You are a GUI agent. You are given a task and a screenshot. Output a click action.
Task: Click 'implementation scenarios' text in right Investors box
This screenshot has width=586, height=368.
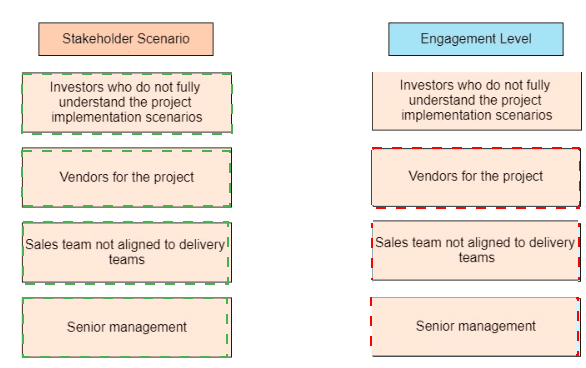[x=476, y=115]
